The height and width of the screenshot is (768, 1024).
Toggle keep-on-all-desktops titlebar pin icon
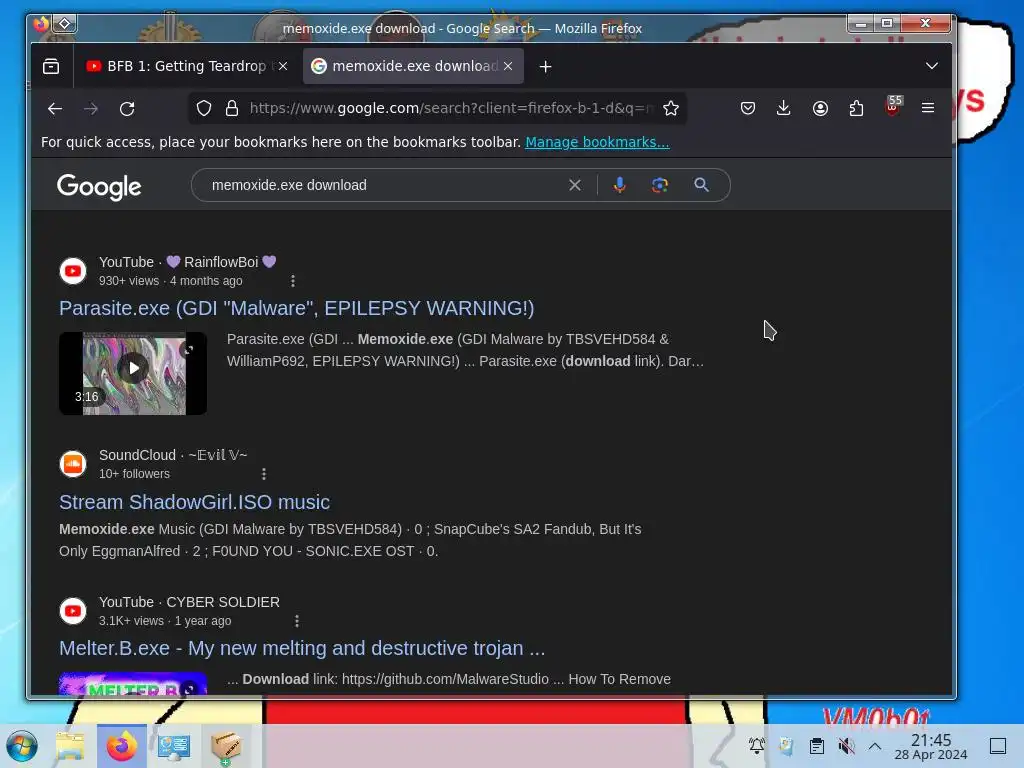pos(65,24)
